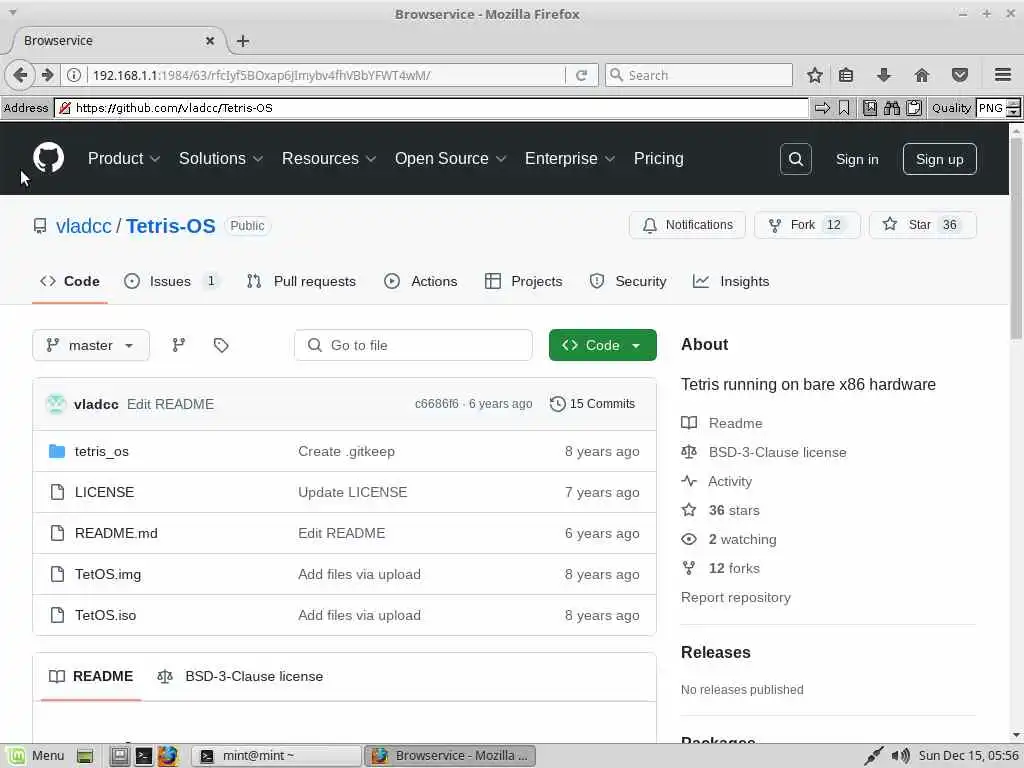Screen dimensions: 1024x768
Task: Open the Mint Menu button
Action: 37,756
